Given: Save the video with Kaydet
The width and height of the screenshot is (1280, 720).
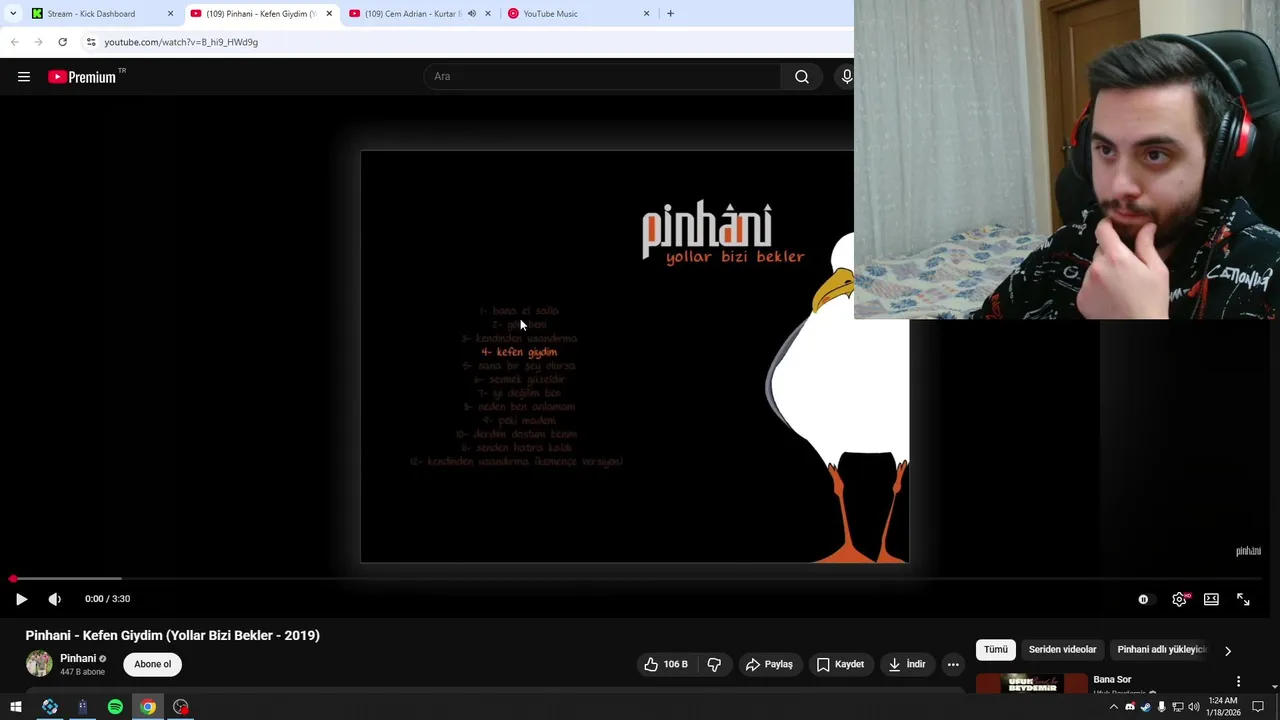Looking at the screenshot, I should pos(840,664).
